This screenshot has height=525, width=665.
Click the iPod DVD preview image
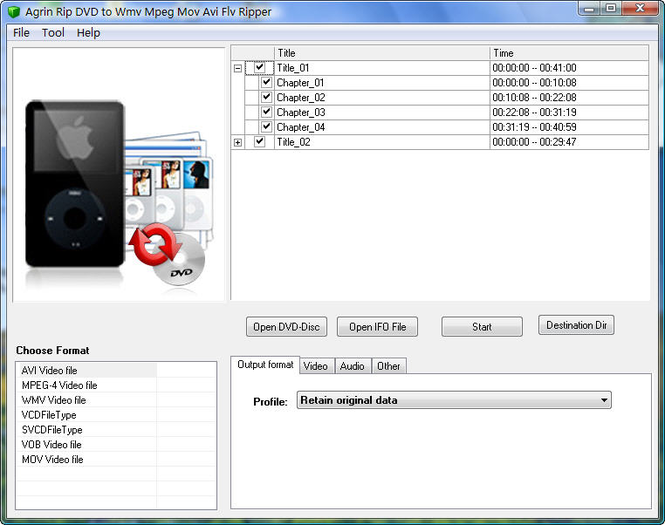(x=118, y=174)
